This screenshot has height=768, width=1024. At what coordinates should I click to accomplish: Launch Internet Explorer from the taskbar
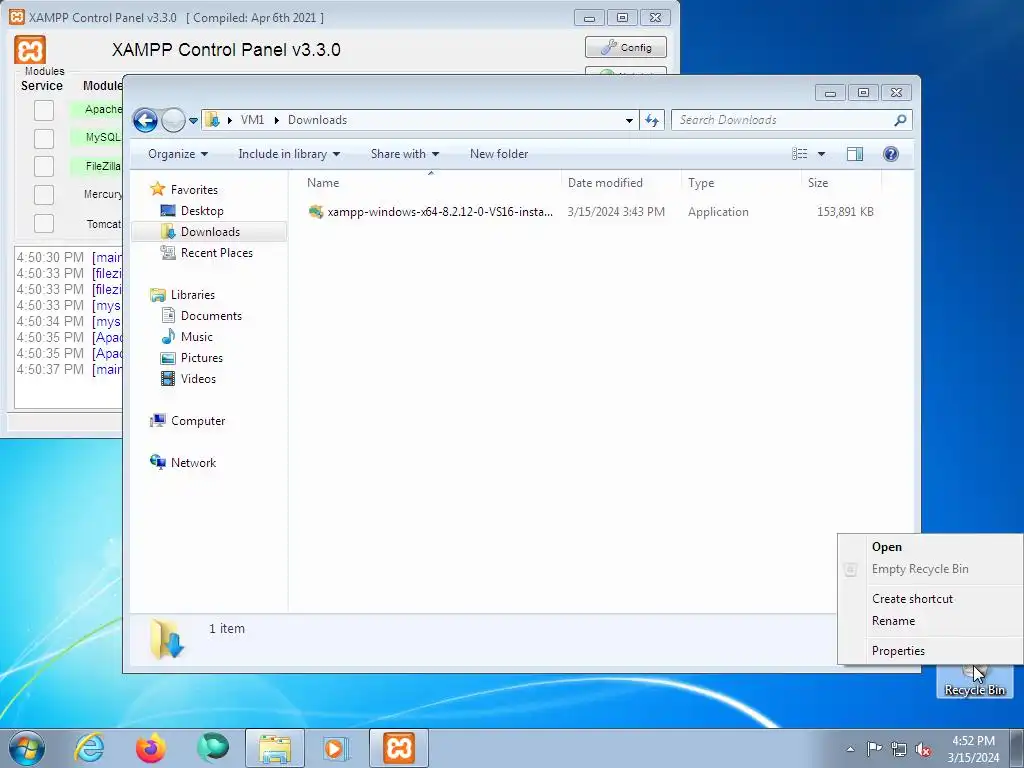pyautogui.click(x=89, y=748)
